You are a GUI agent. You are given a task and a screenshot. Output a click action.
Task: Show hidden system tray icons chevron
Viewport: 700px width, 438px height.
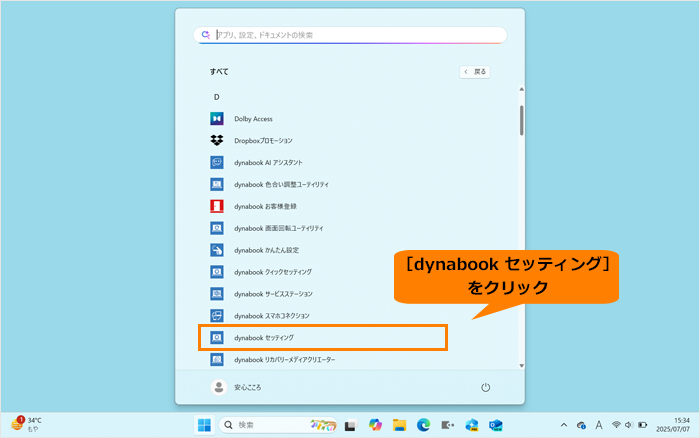[564, 425]
